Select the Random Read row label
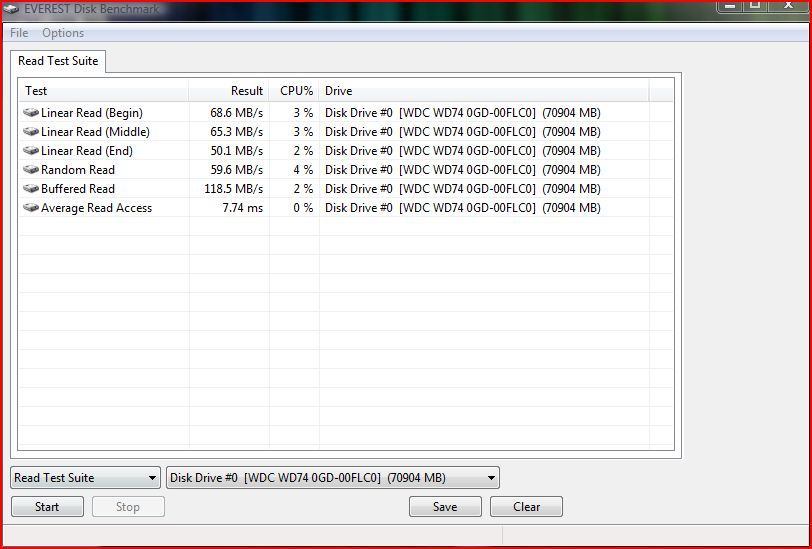Image resolution: width=812 pixels, height=549 pixels. 78,169
